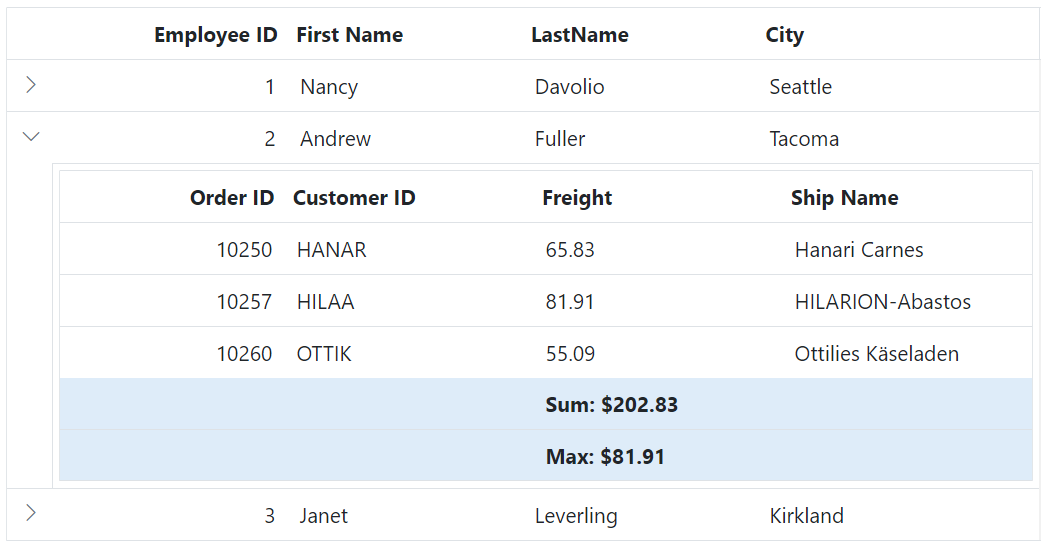1041x544 pixels.
Task: Select the Seattle city cell
Action: pos(800,87)
